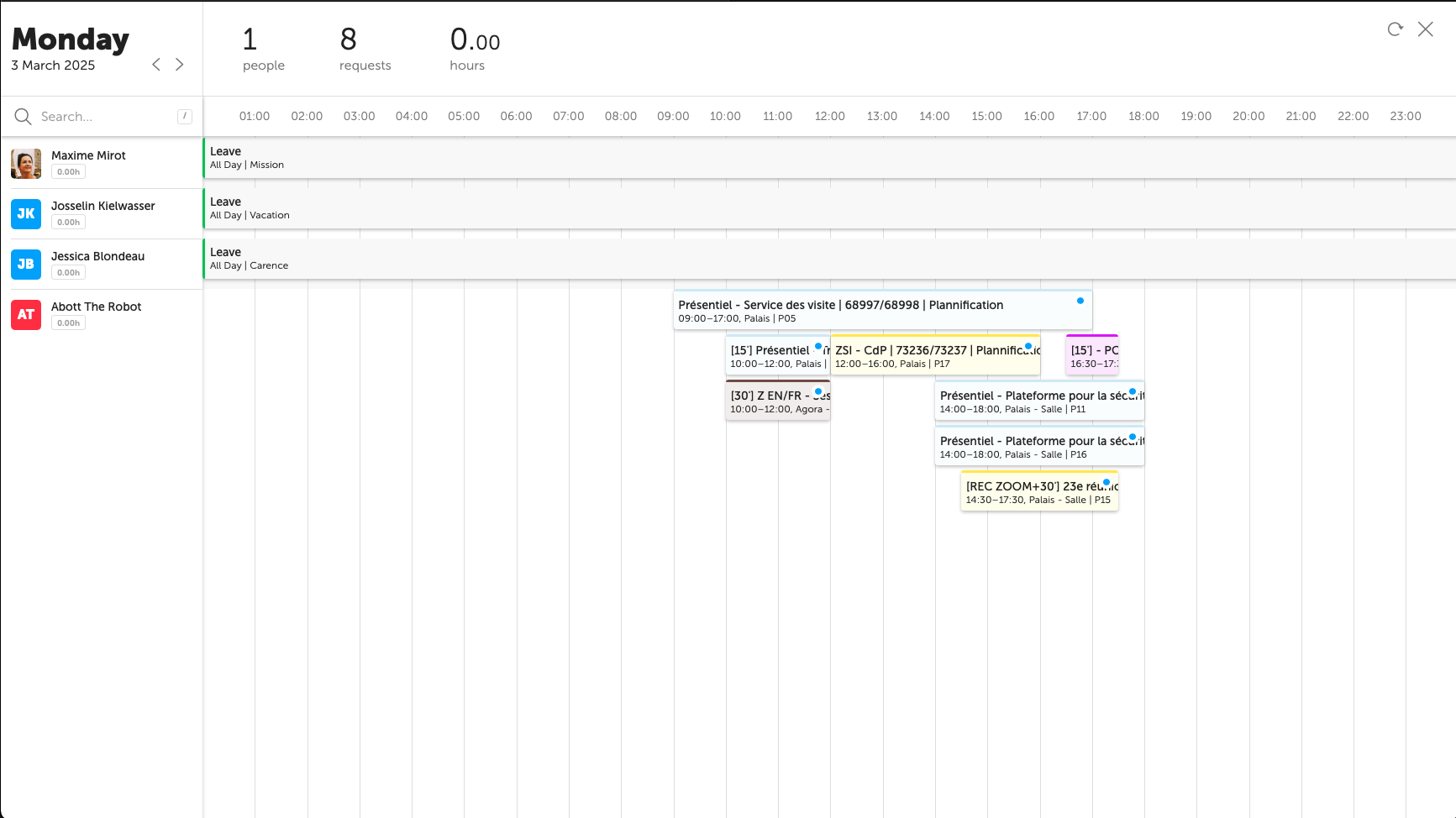The image size is (1456, 818).
Task: Advance to next day with right chevron
Action: click(x=179, y=65)
